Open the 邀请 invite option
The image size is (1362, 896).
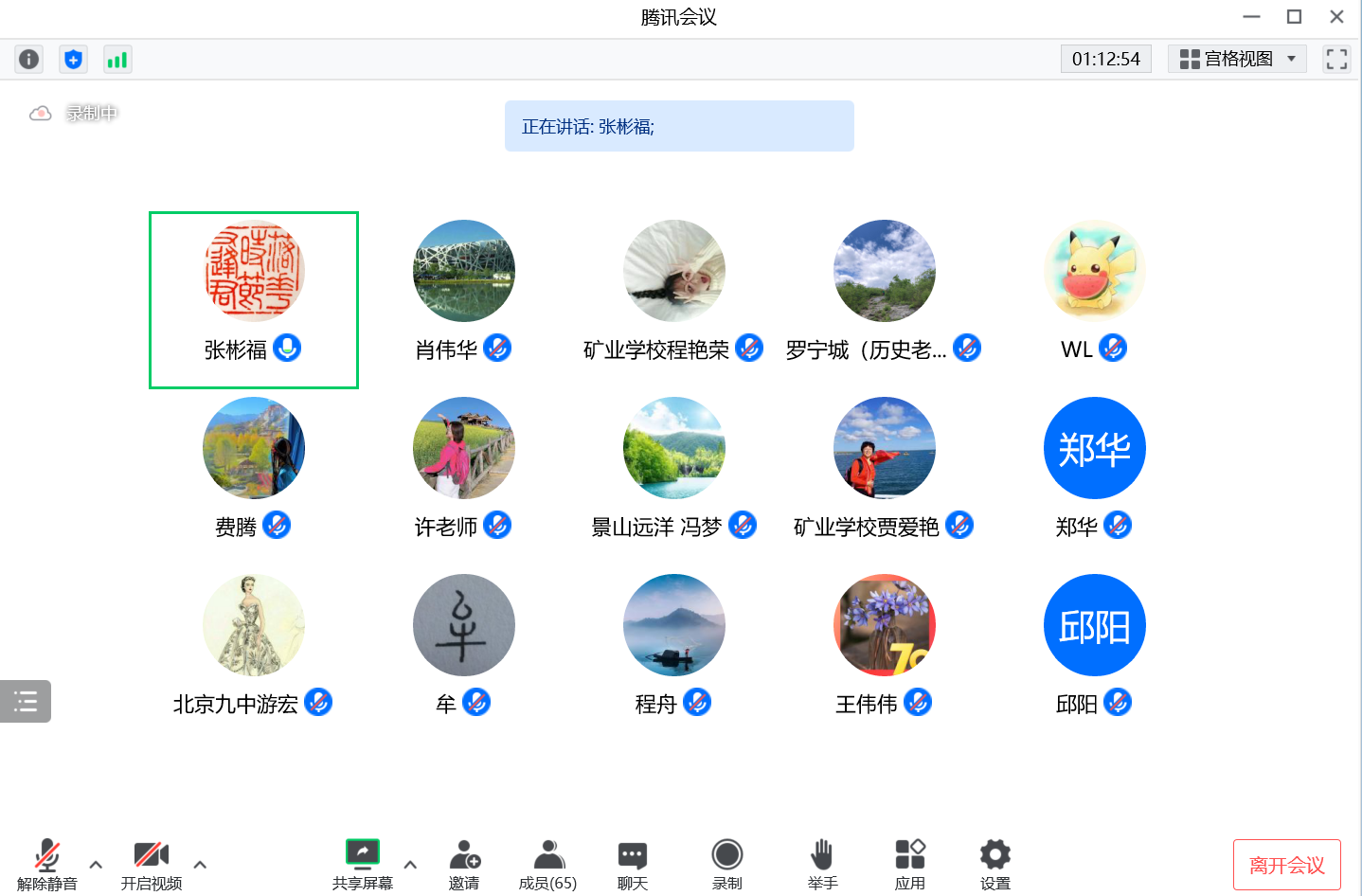pyautogui.click(x=464, y=865)
